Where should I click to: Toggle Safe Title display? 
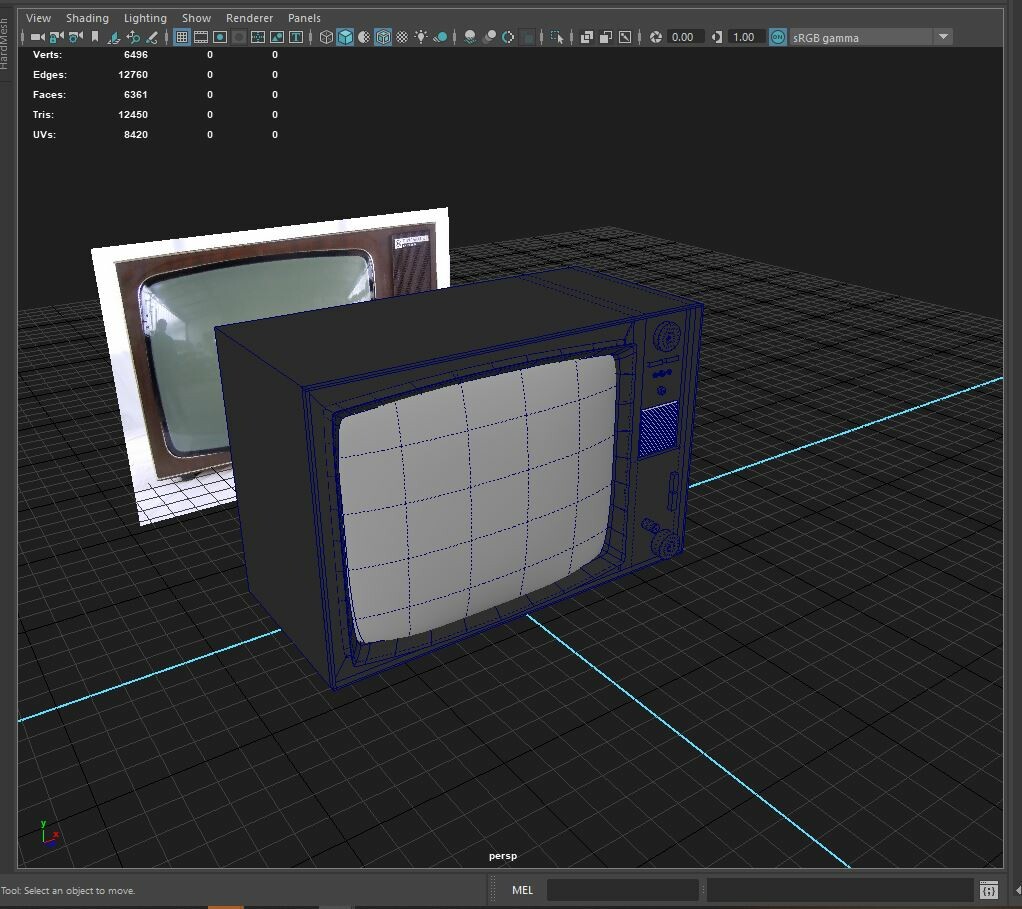click(295, 36)
